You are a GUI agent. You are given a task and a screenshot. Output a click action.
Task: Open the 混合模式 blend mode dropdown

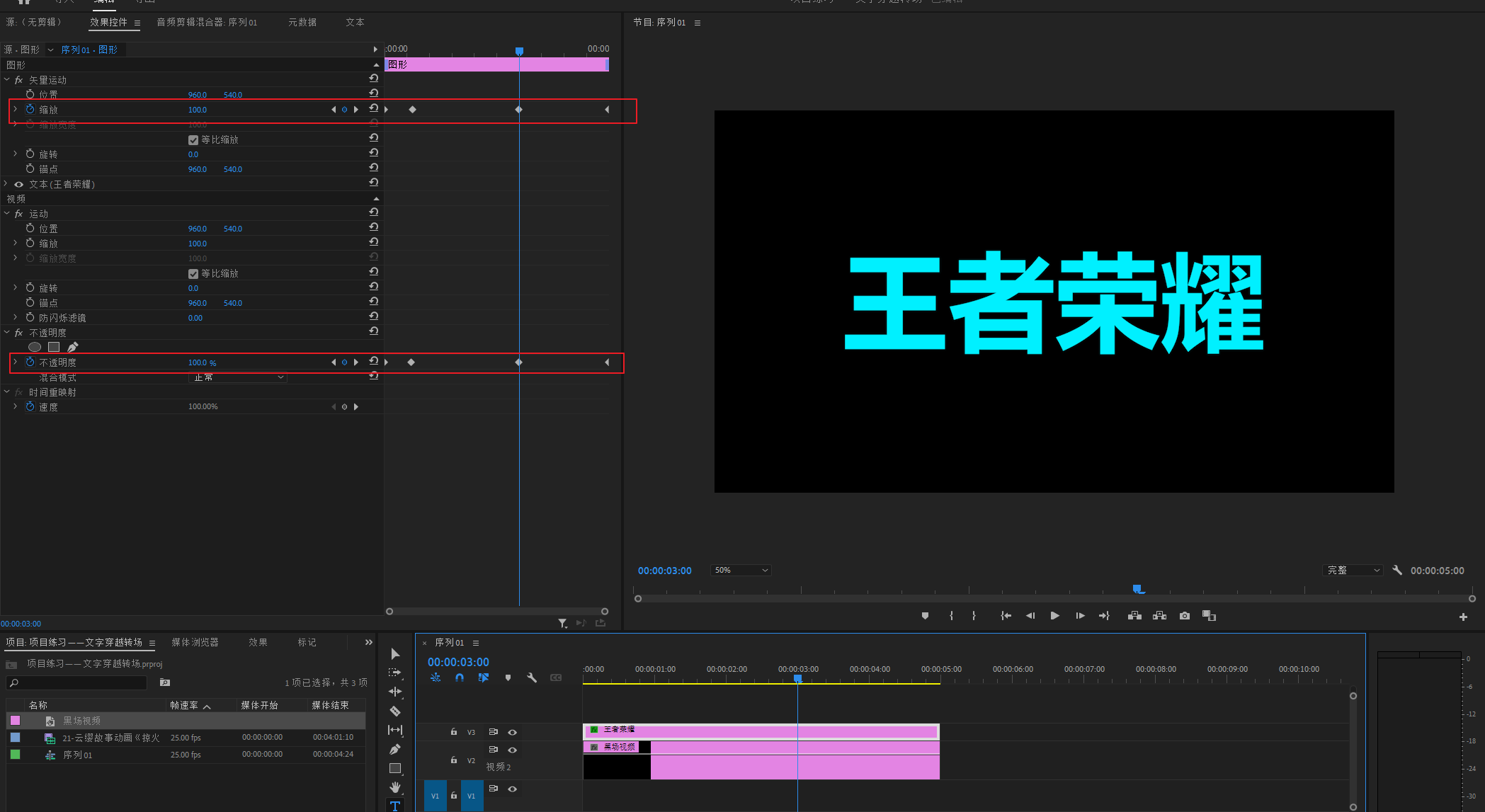(x=238, y=377)
